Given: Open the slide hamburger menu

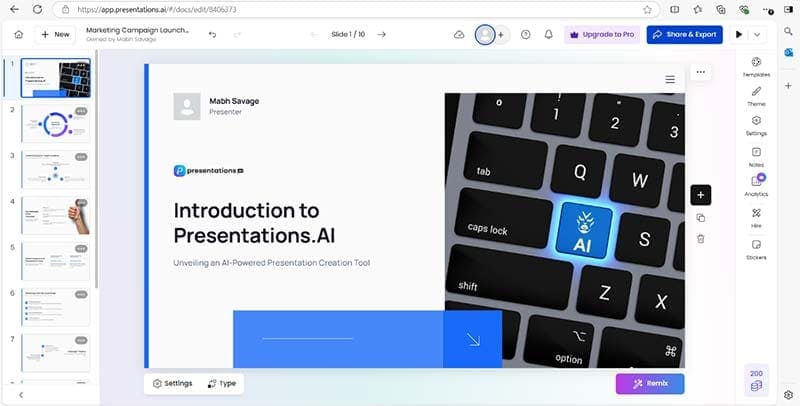Looking at the screenshot, I should click(670, 79).
